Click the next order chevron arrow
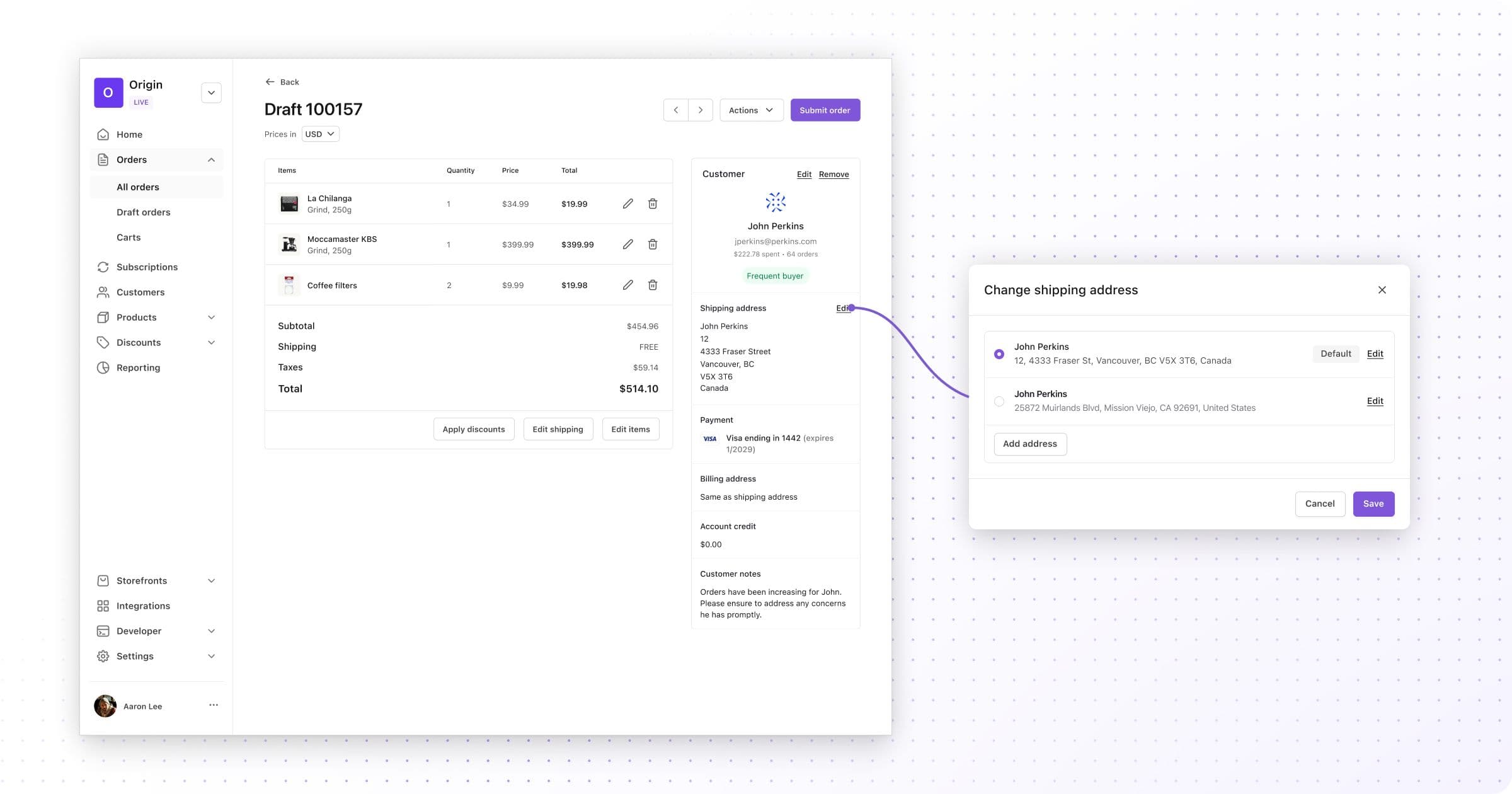 pyautogui.click(x=700, y=110)
